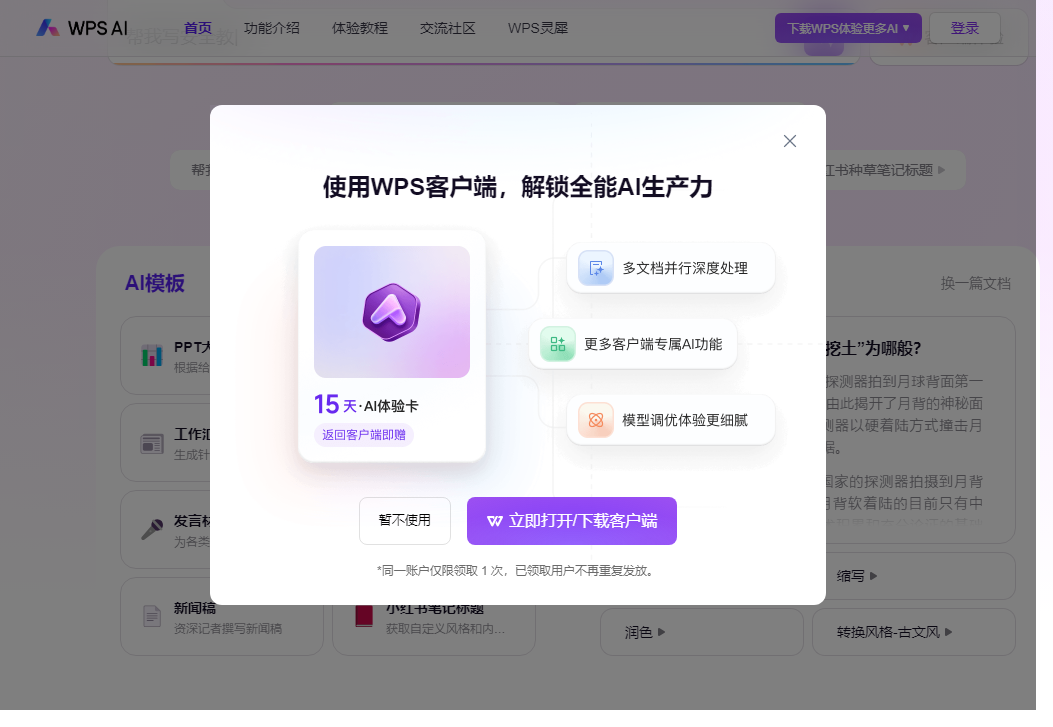The height and width of the screenshot is (727, 1053).
Task: Click 换一篇文档 link
Action: [x=975, y=283]
